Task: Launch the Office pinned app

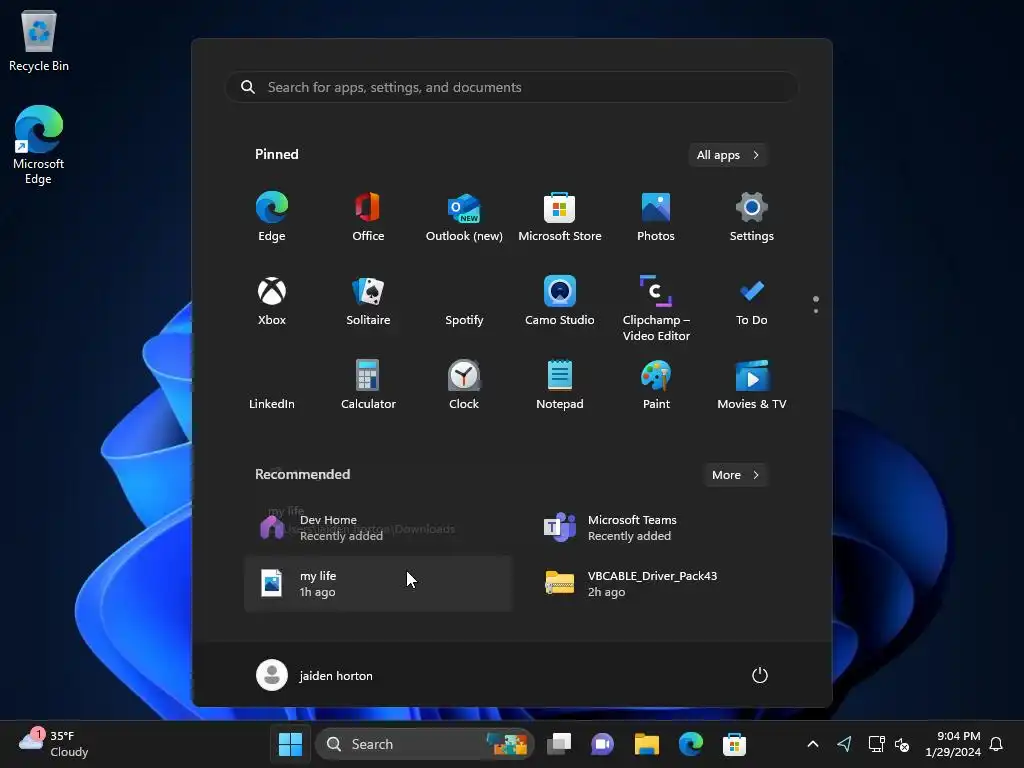Action: (368, 217)
